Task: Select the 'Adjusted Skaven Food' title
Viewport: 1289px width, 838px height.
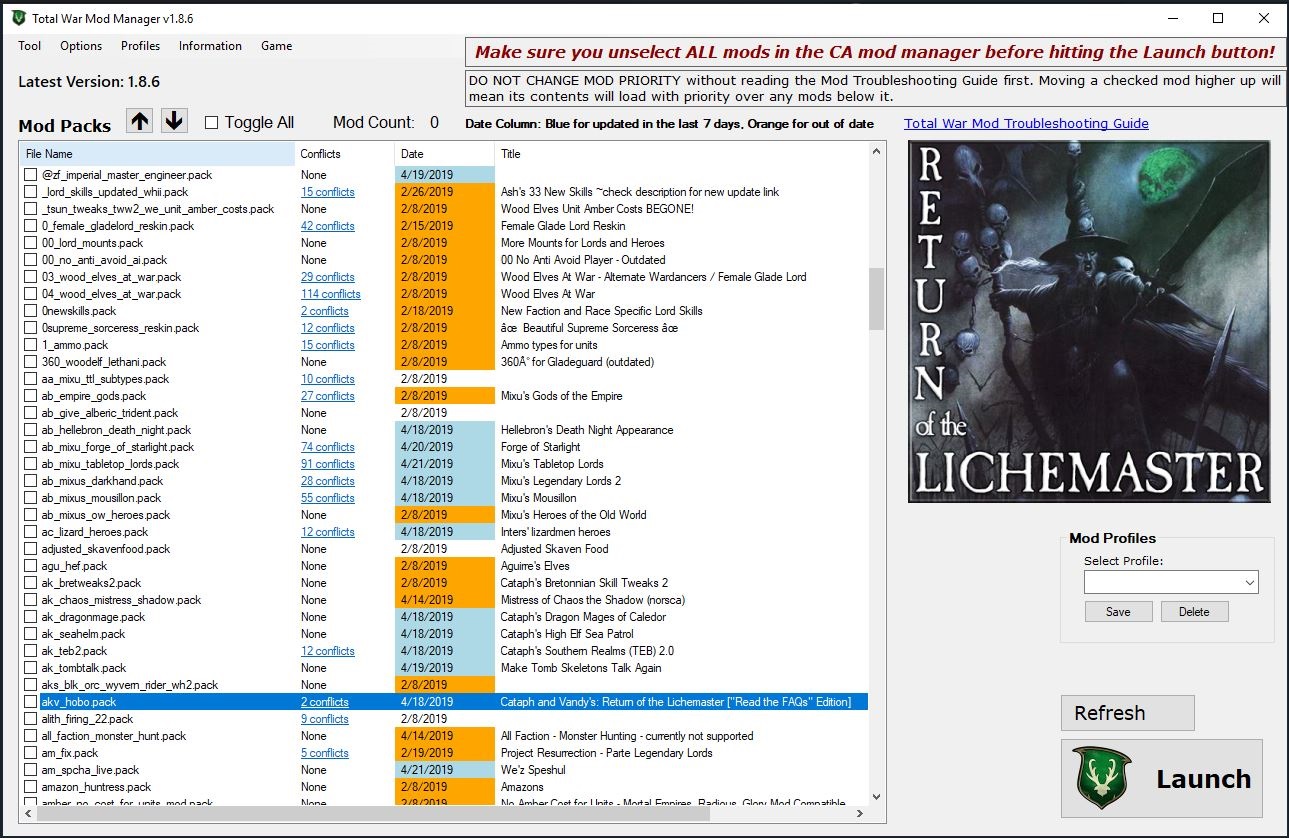Action: click(x=554, y=549)
